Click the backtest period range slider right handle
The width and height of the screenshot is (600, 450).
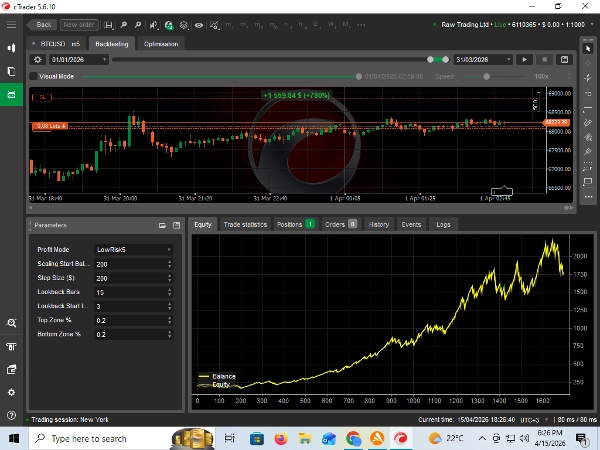pyautogui.click(x=445, y=60)
